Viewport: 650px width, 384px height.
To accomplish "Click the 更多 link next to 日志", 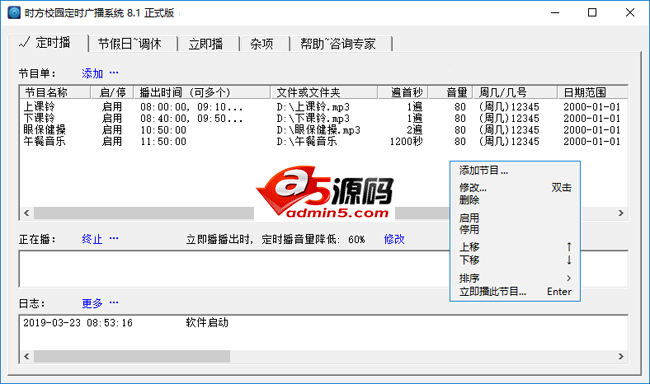I will click(92, 303).
